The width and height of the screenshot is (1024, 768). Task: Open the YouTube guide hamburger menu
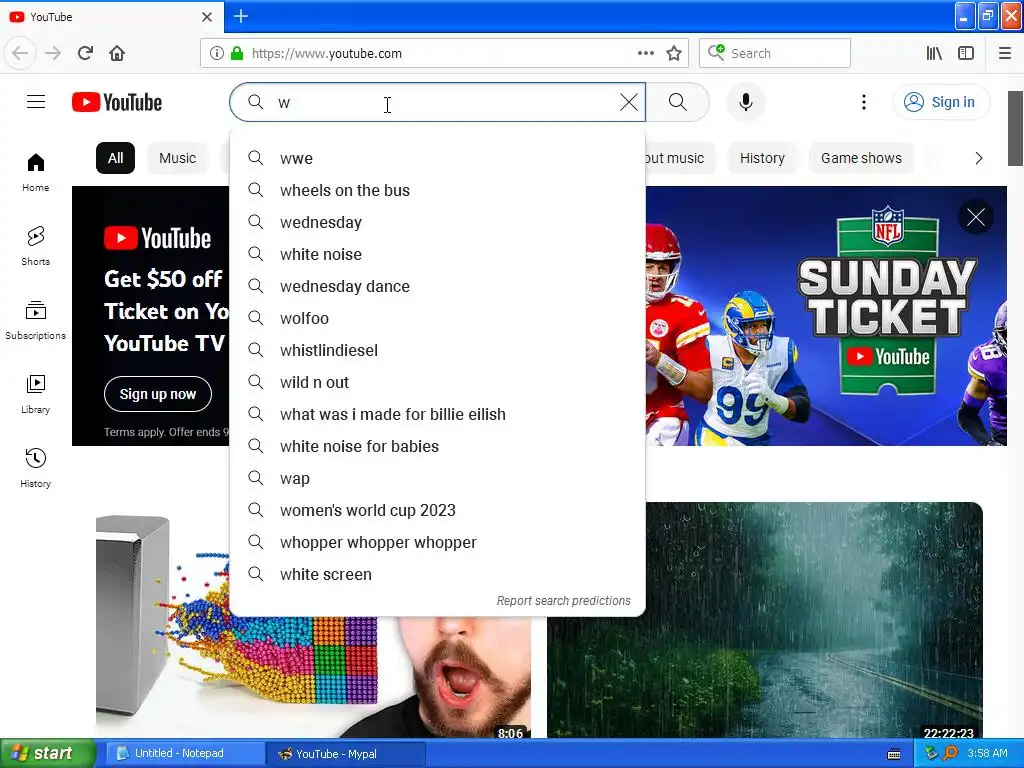pyautogui.click(x=36, y=102)
